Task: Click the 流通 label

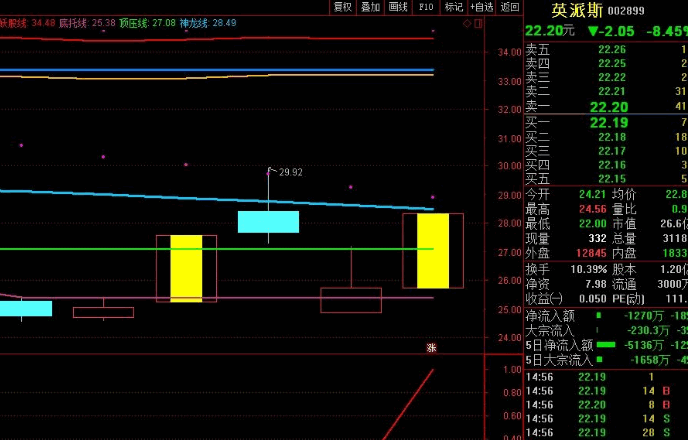Action: tap(624, 284)
